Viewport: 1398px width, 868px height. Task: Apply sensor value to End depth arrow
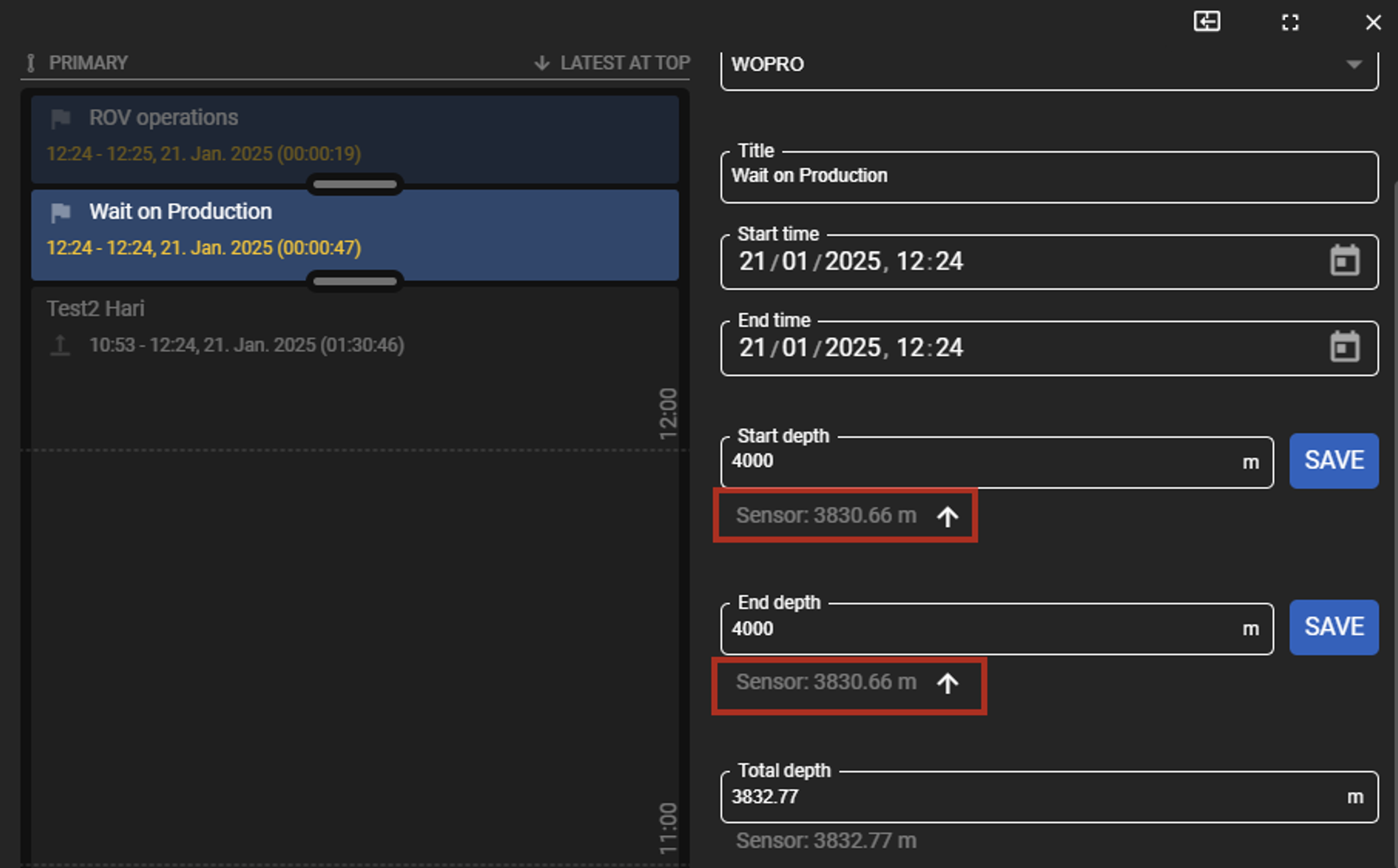point(947,683)
